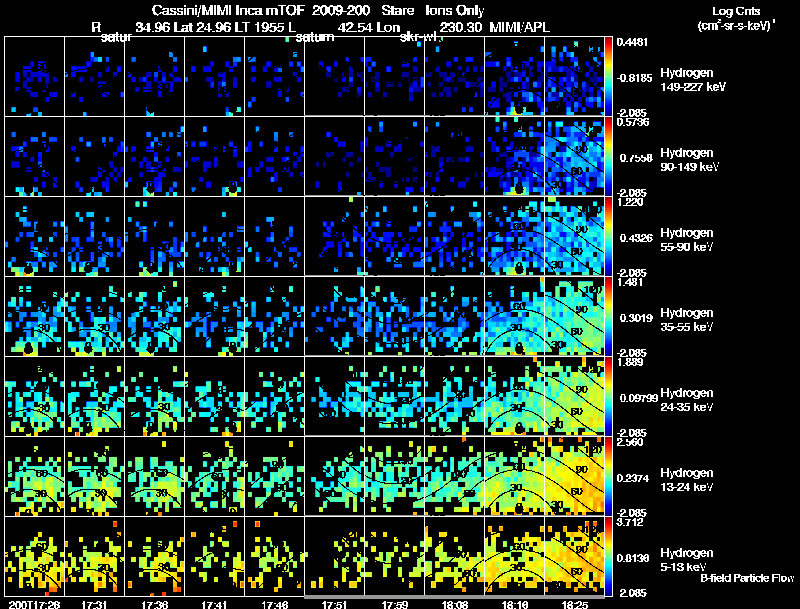The height and width of the screenshot is (609, 800).
Task: Click the Hydrogen 24-35 keV label
Action: pyautogui.click(x=687, y=400)
